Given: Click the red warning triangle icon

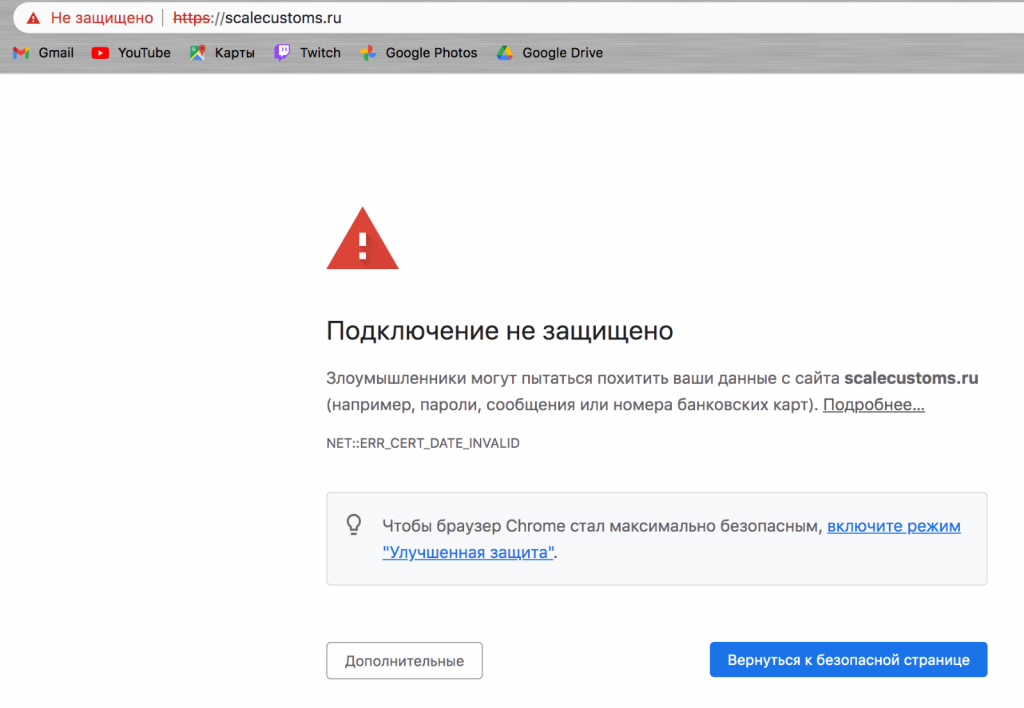Looking at the screenshot, I should click(x=362, y=240).
